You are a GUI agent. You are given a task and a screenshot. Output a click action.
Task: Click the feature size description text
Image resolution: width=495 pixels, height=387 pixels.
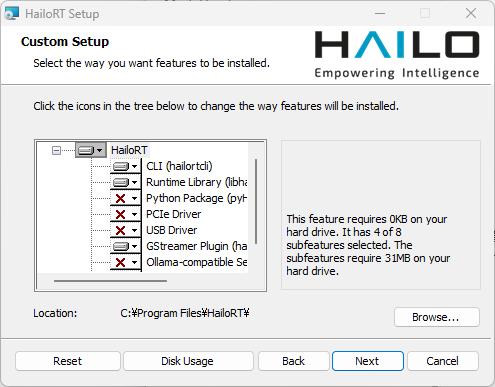(x=368, y=245)
